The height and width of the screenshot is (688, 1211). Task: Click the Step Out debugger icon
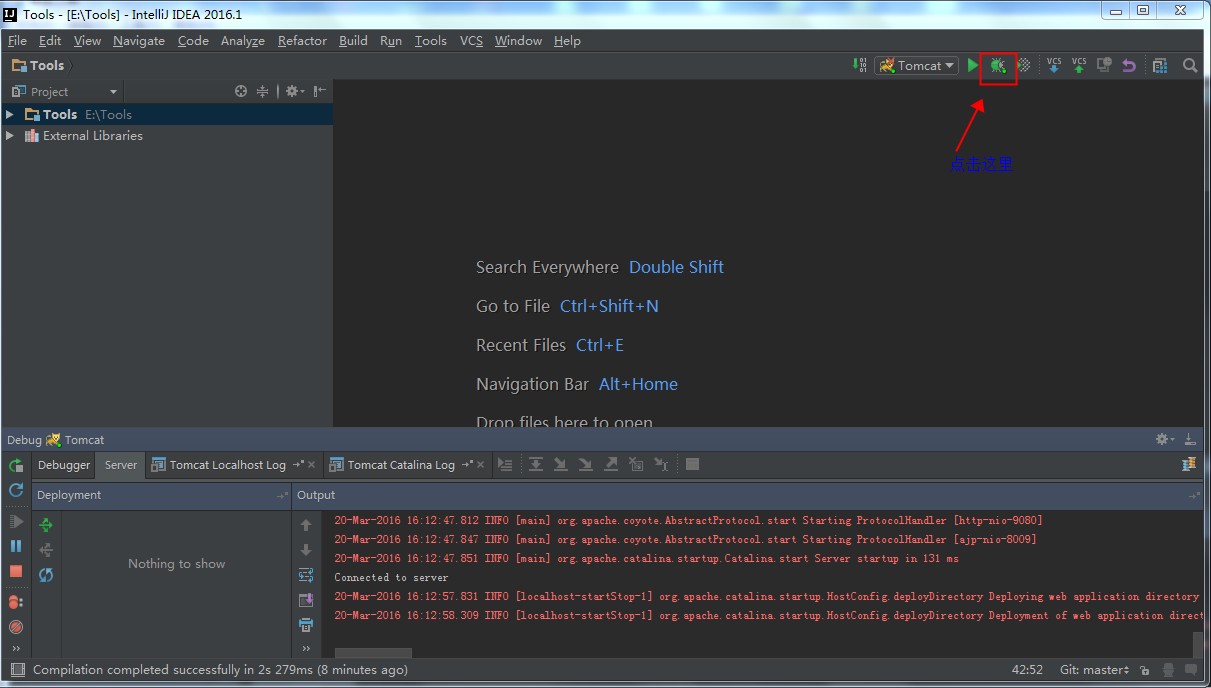[611, 464]
